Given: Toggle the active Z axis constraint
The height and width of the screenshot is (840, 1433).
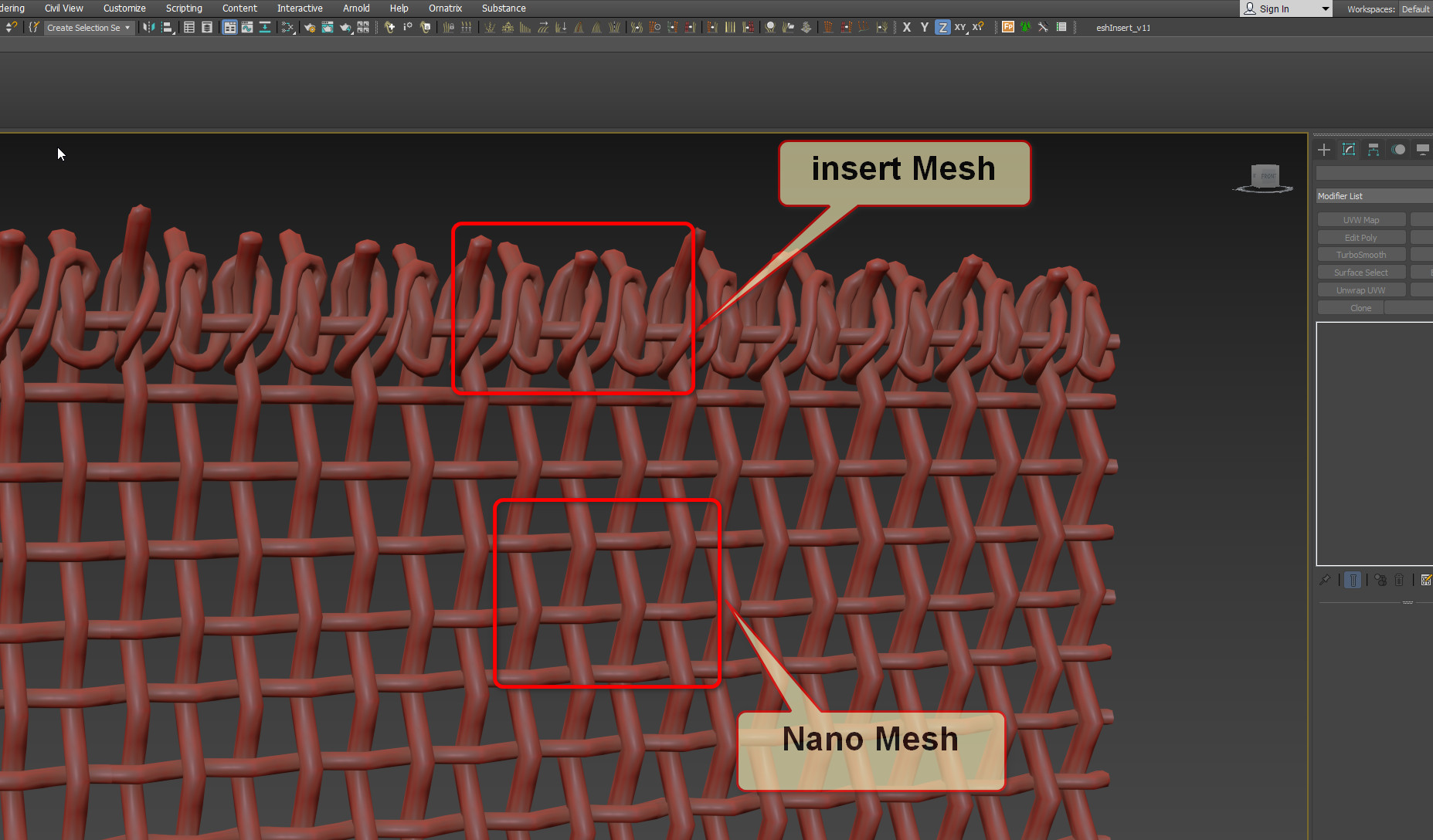Looking at the screenshot, I should point(942,28).
